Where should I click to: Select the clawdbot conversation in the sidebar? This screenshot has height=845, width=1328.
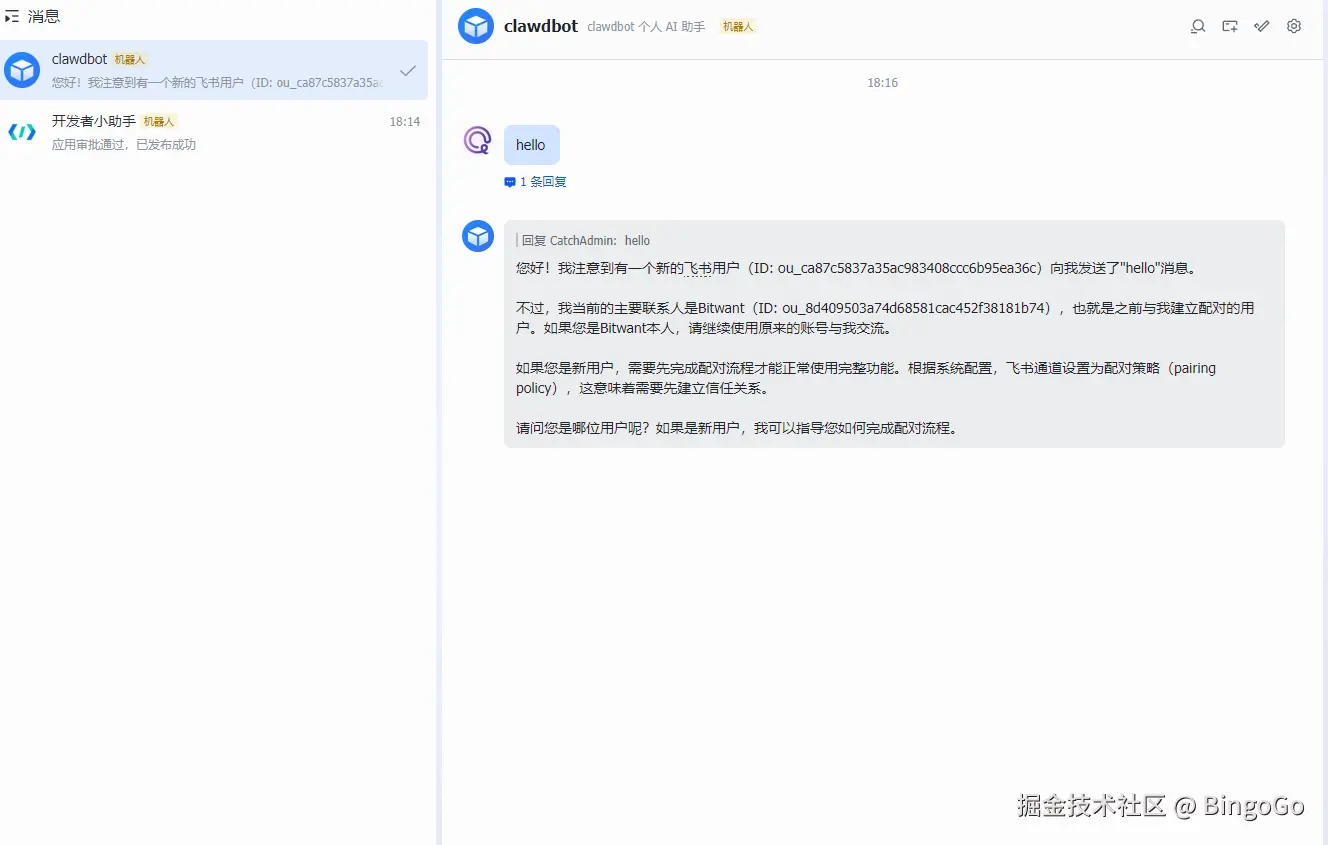click(213, 70)
